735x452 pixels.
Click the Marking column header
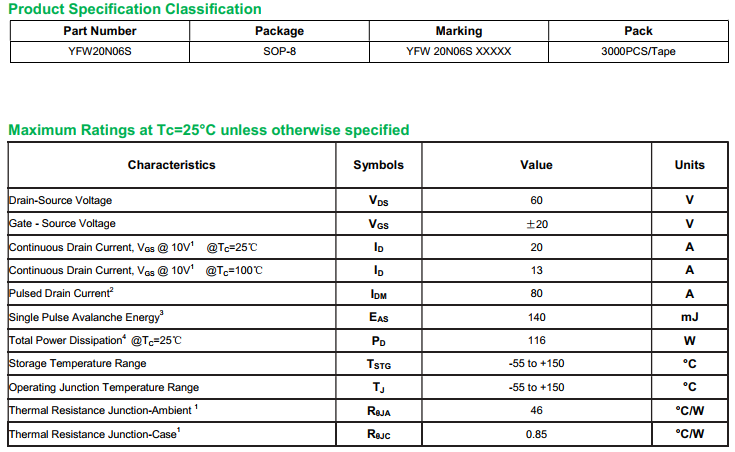pos(458,31)
